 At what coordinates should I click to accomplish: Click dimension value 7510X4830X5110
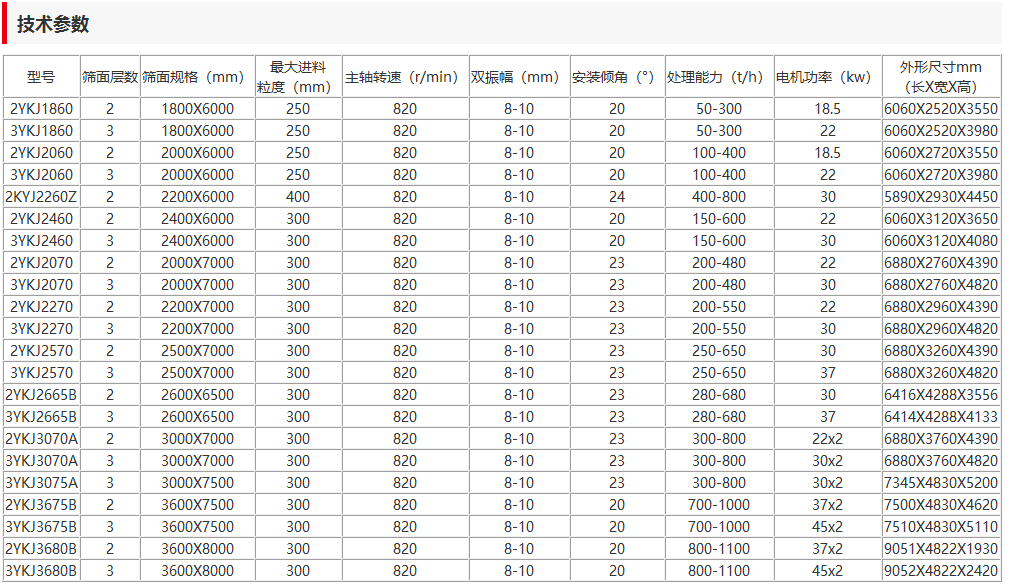pyautogui.click(x=941, y=527)
